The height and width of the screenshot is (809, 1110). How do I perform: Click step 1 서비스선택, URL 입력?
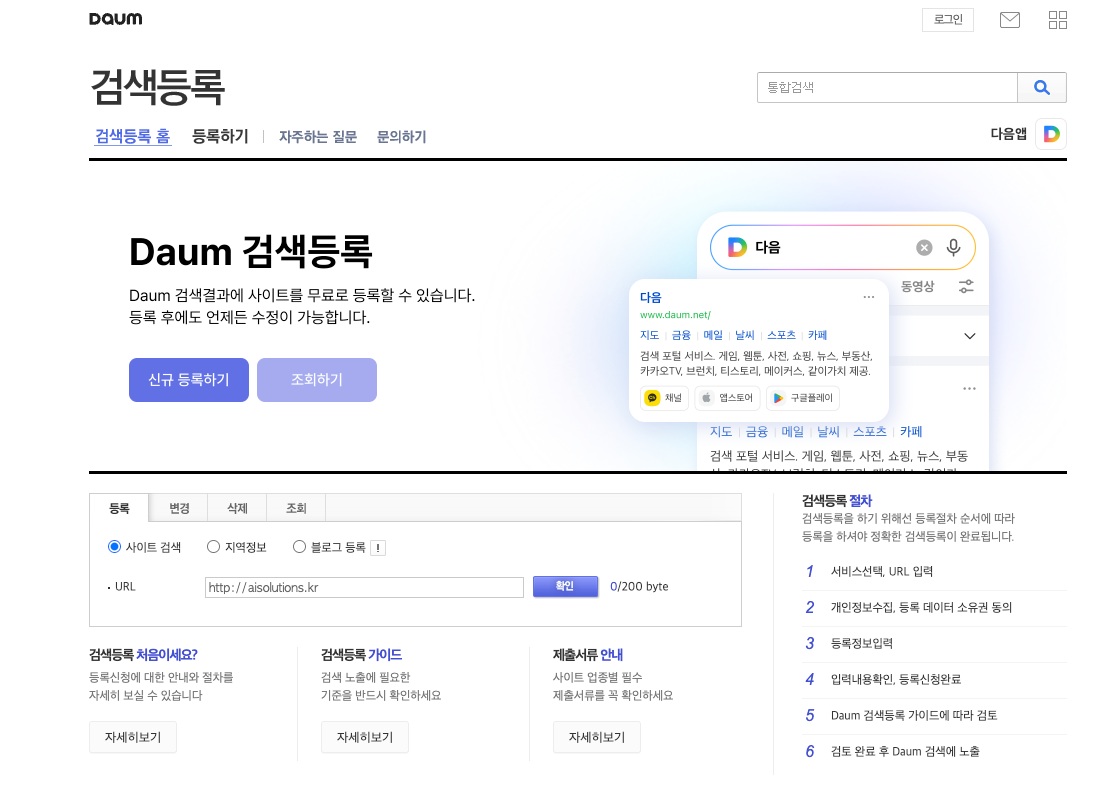point(881,572)
